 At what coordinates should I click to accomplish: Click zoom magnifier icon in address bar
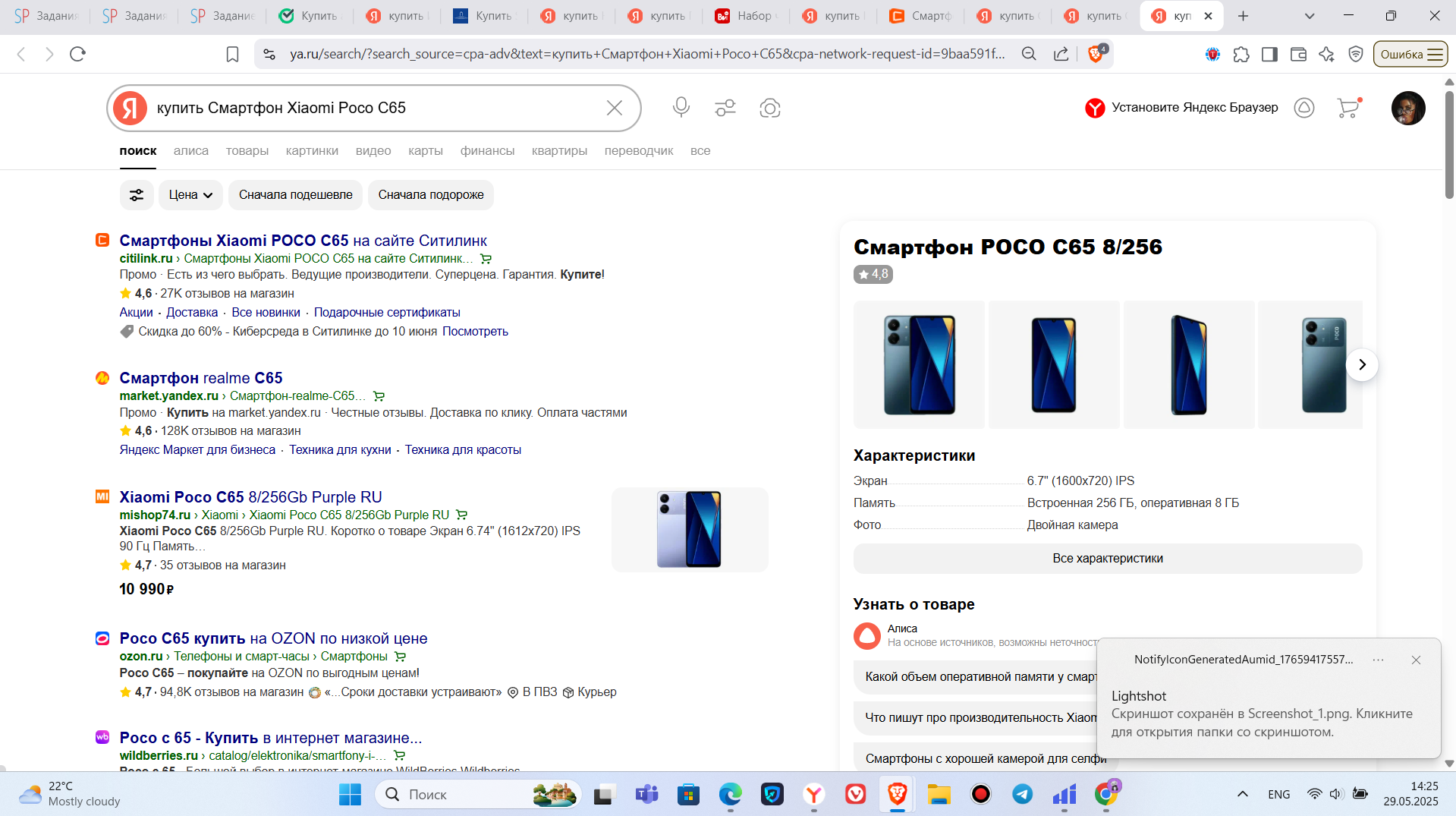[1029, 54]
